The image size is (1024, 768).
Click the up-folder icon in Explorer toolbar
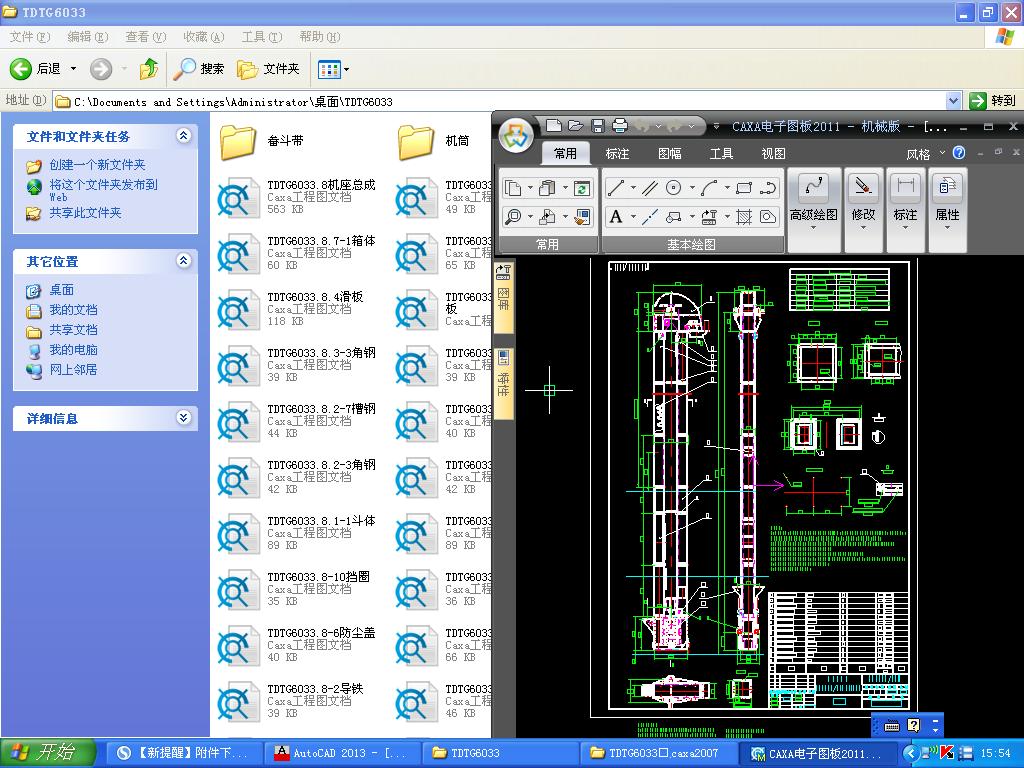click(149, 69)
